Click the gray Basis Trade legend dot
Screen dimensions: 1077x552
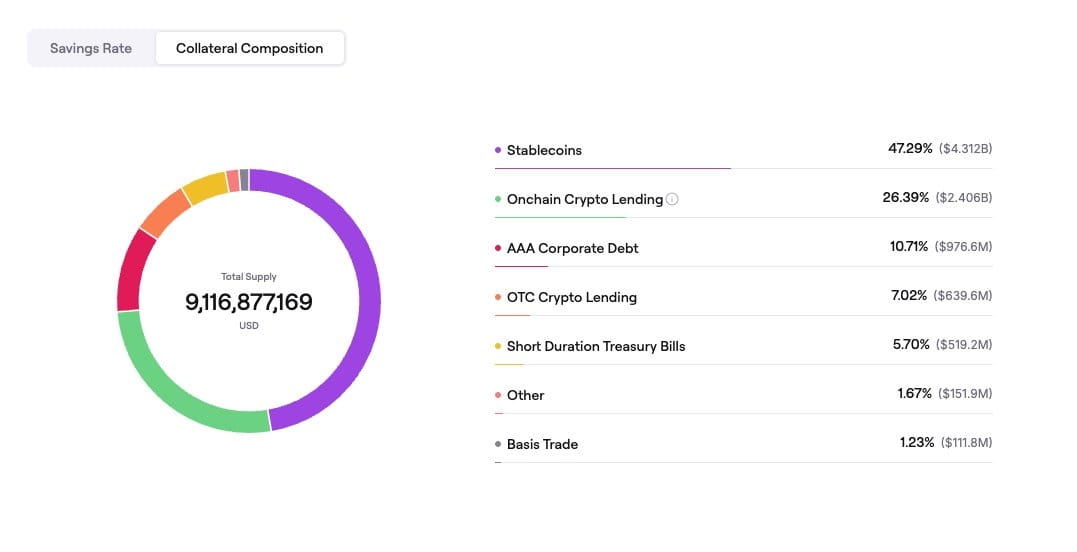coord(498,444)
